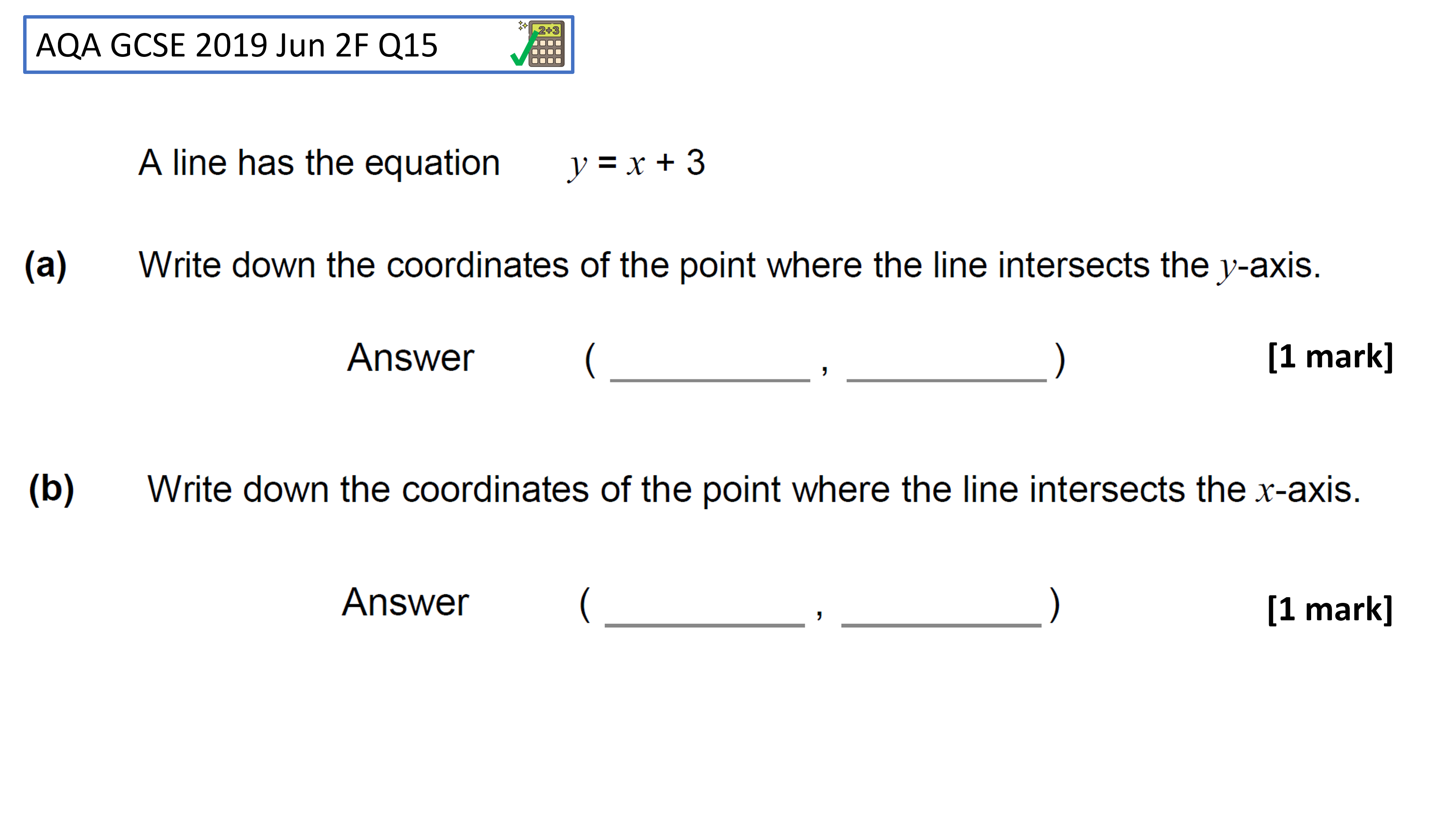This screenshot has height=819, width=1456.
Task: Click the part (a) y-axis question text
Action: tap(730, 266)
